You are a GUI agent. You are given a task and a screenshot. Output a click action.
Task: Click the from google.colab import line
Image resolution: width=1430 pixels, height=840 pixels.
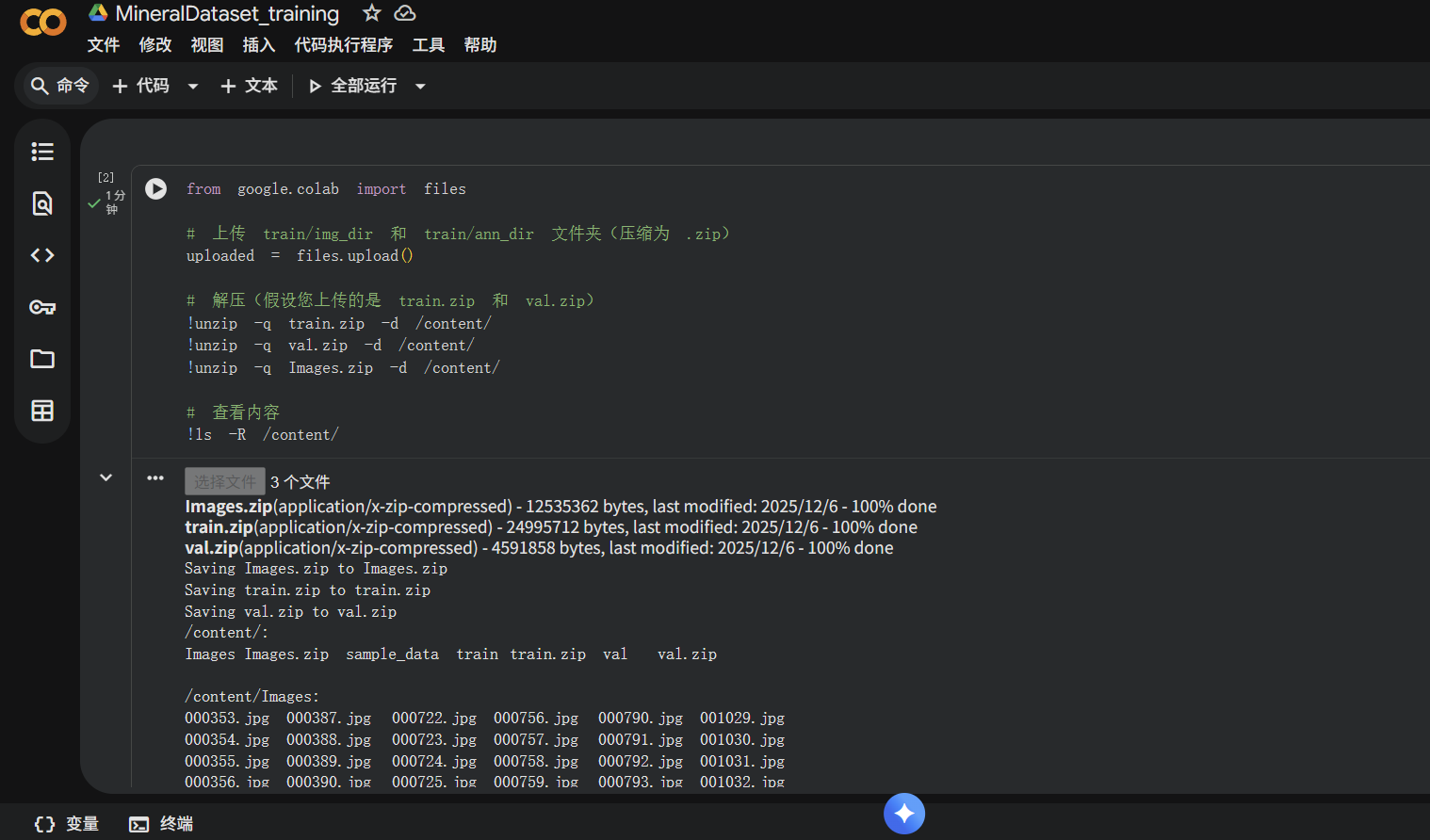click(x=326, y=189)
